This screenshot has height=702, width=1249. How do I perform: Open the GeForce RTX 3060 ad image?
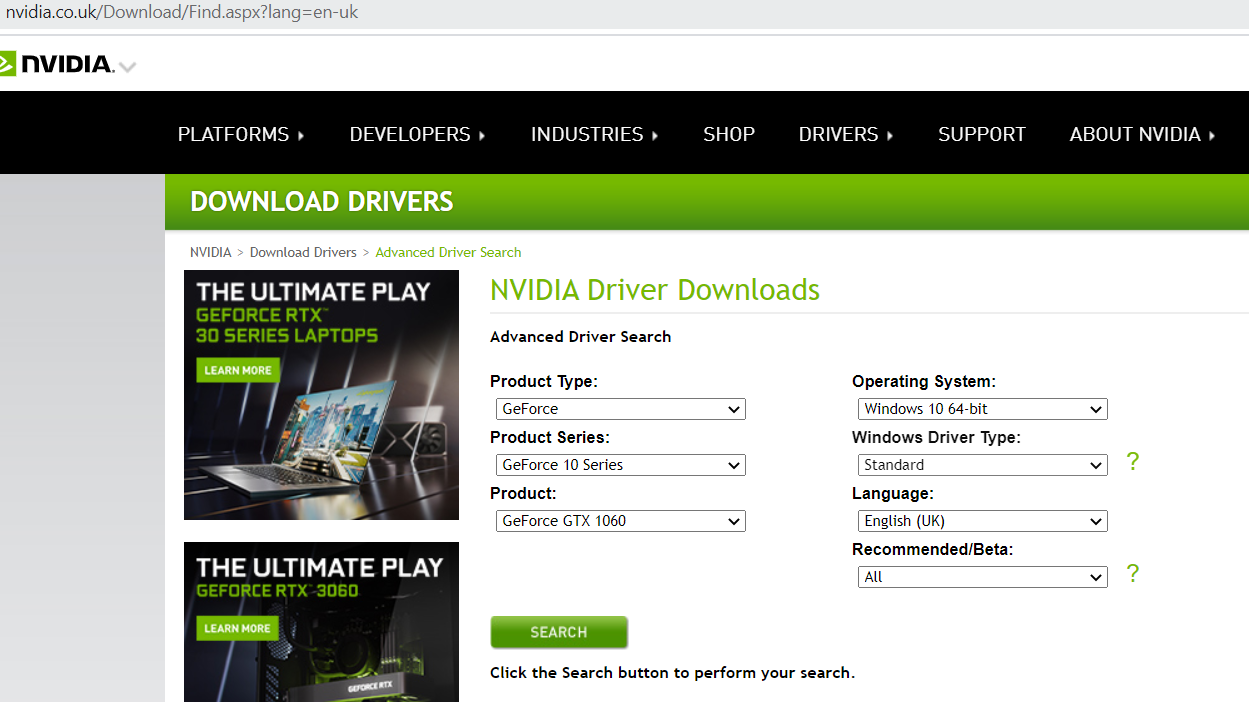[321, 622]
